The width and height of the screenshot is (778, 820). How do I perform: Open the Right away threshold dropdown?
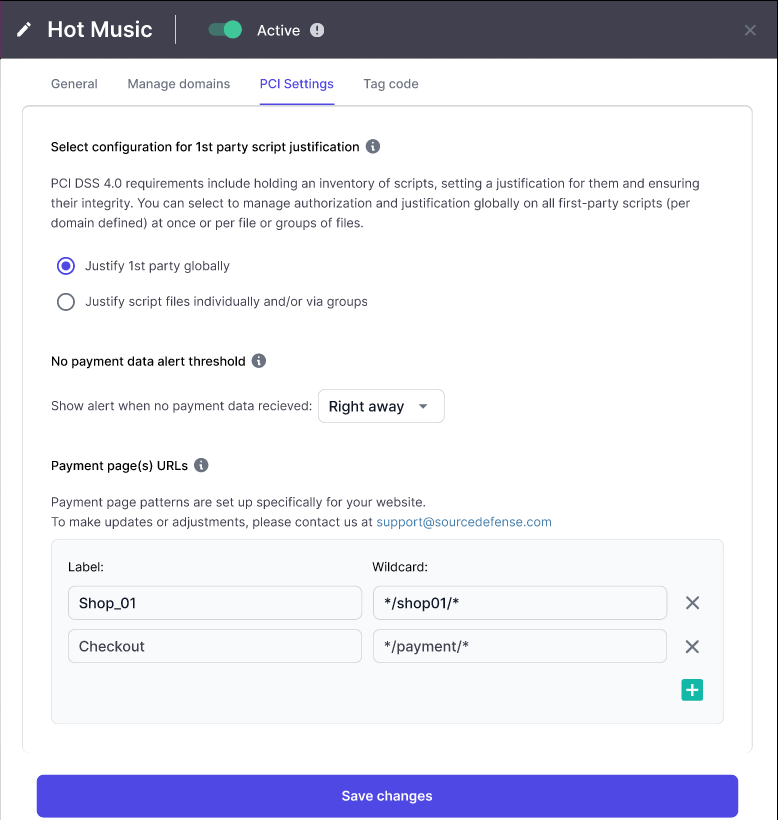pos(381,406)
